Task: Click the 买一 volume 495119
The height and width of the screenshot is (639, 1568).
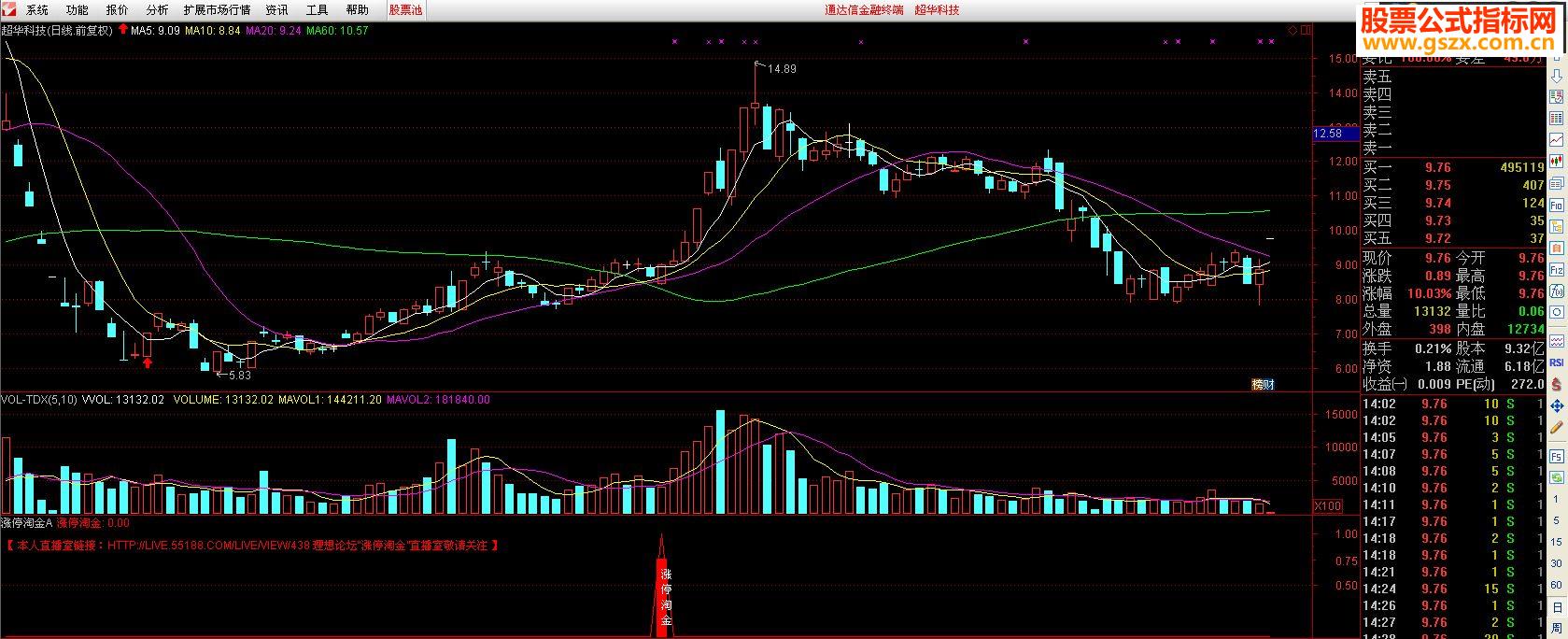Action: [1521, 168]
